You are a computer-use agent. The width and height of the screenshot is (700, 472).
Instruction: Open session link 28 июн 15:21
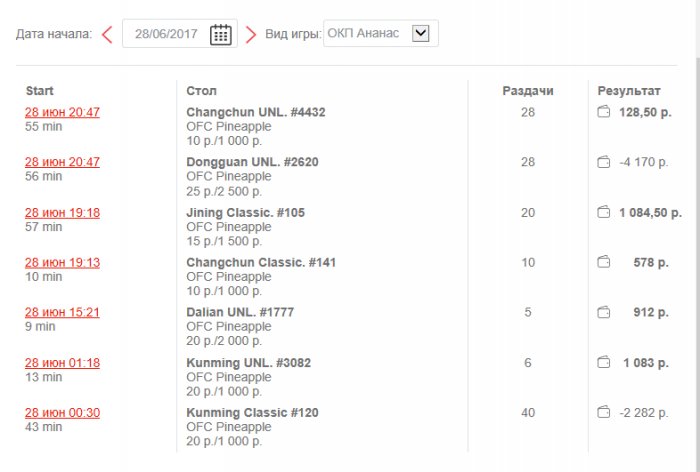pos(62,312)
